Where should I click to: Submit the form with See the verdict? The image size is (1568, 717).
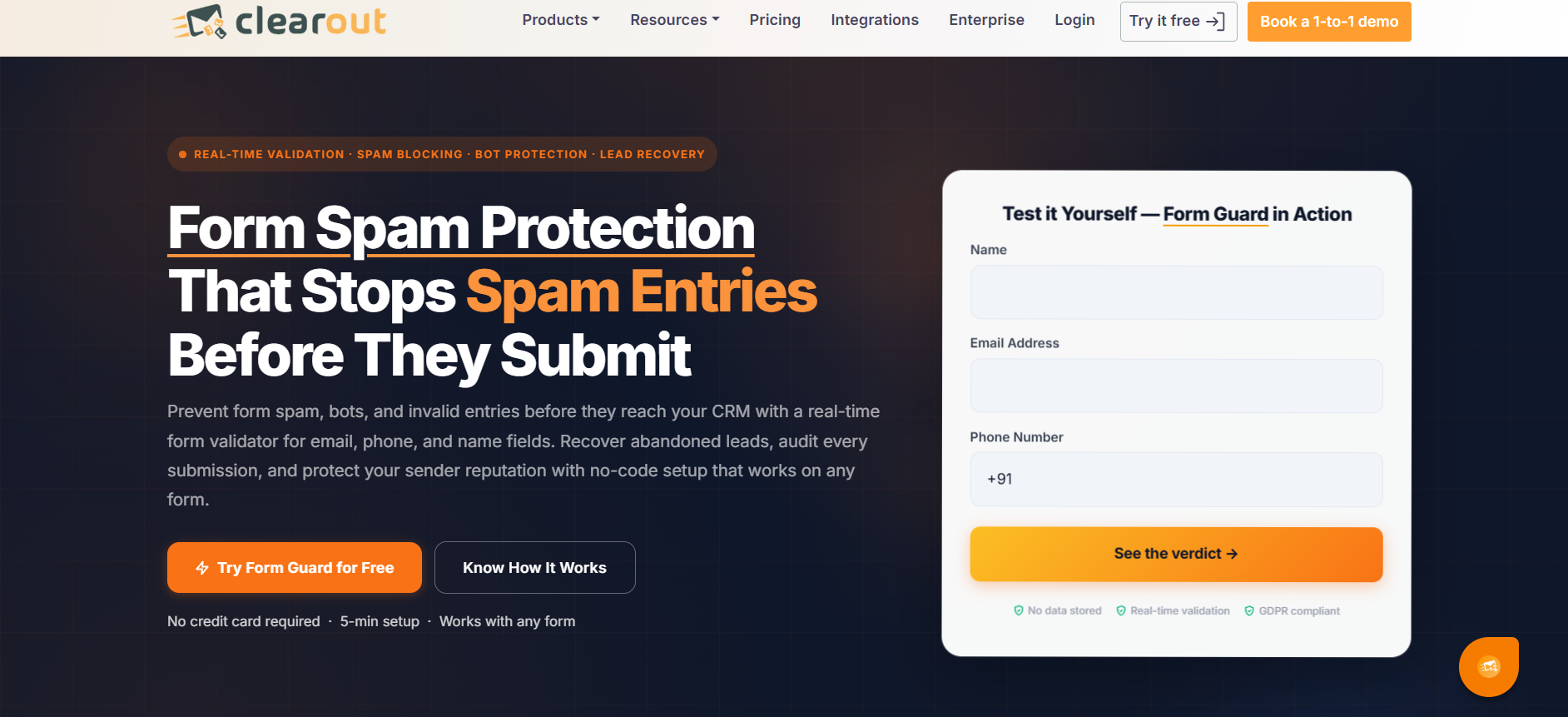coord(1176,554)
